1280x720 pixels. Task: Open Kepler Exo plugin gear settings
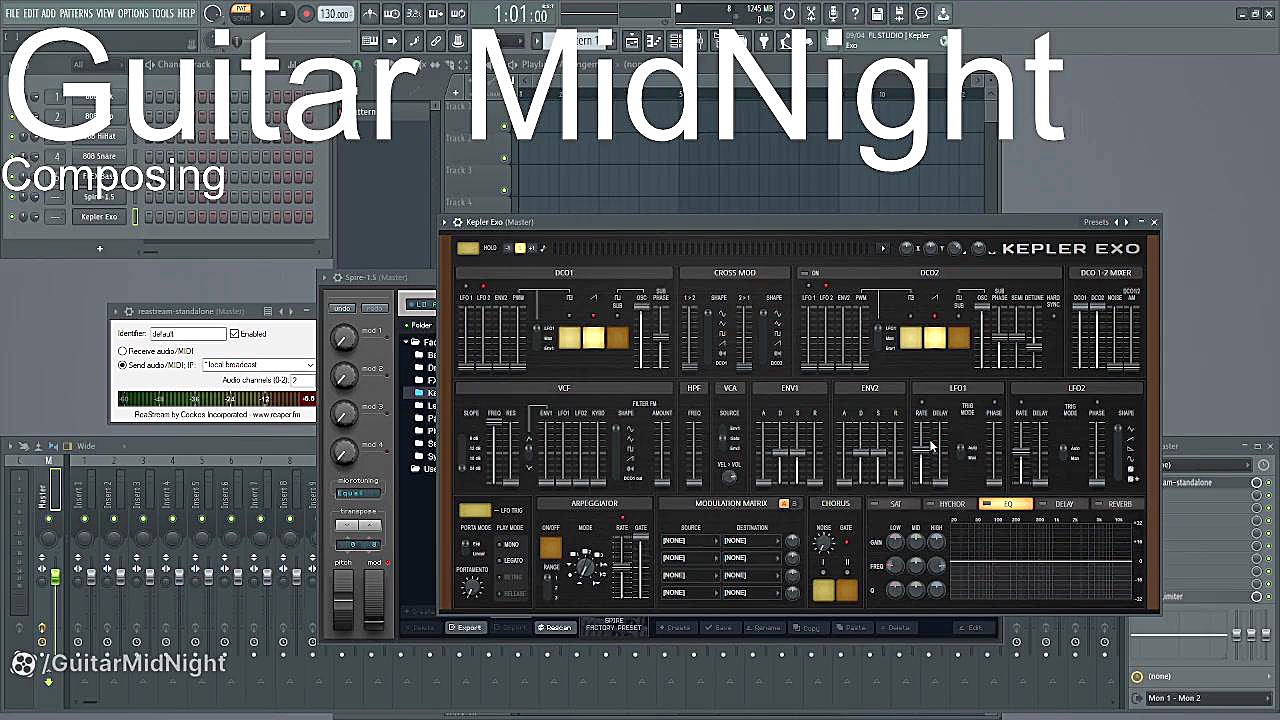(x=458, y=222)
